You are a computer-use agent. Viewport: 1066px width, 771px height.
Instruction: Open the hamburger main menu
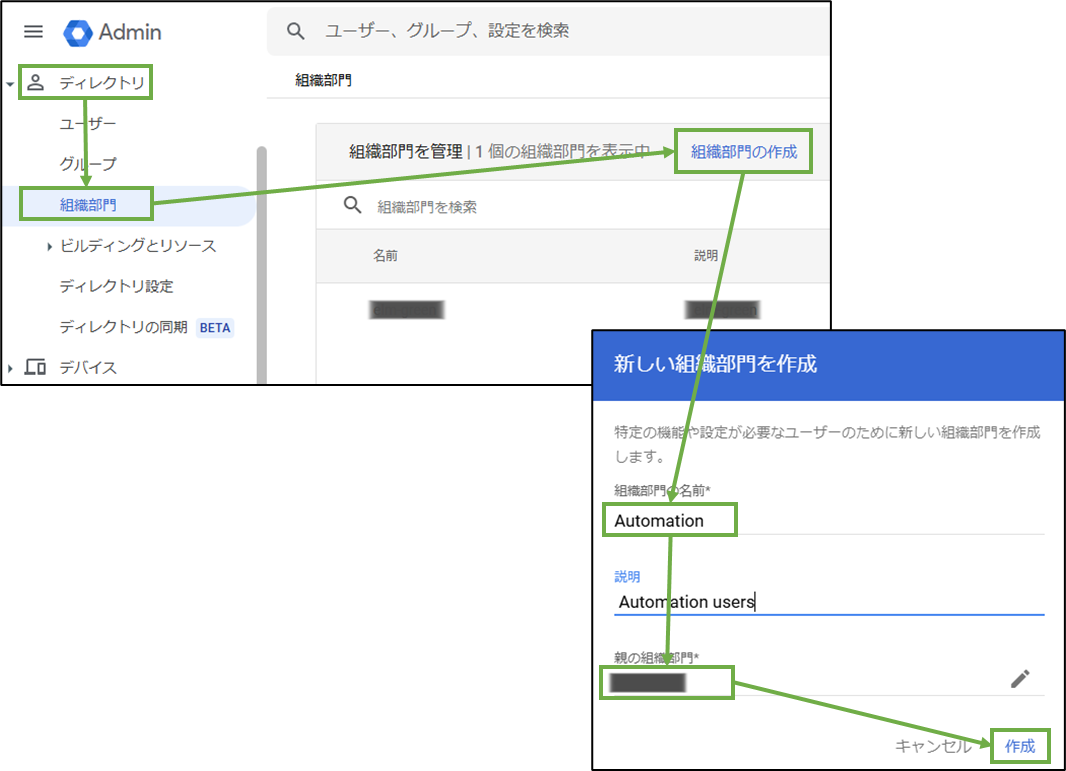coord(33,32)
